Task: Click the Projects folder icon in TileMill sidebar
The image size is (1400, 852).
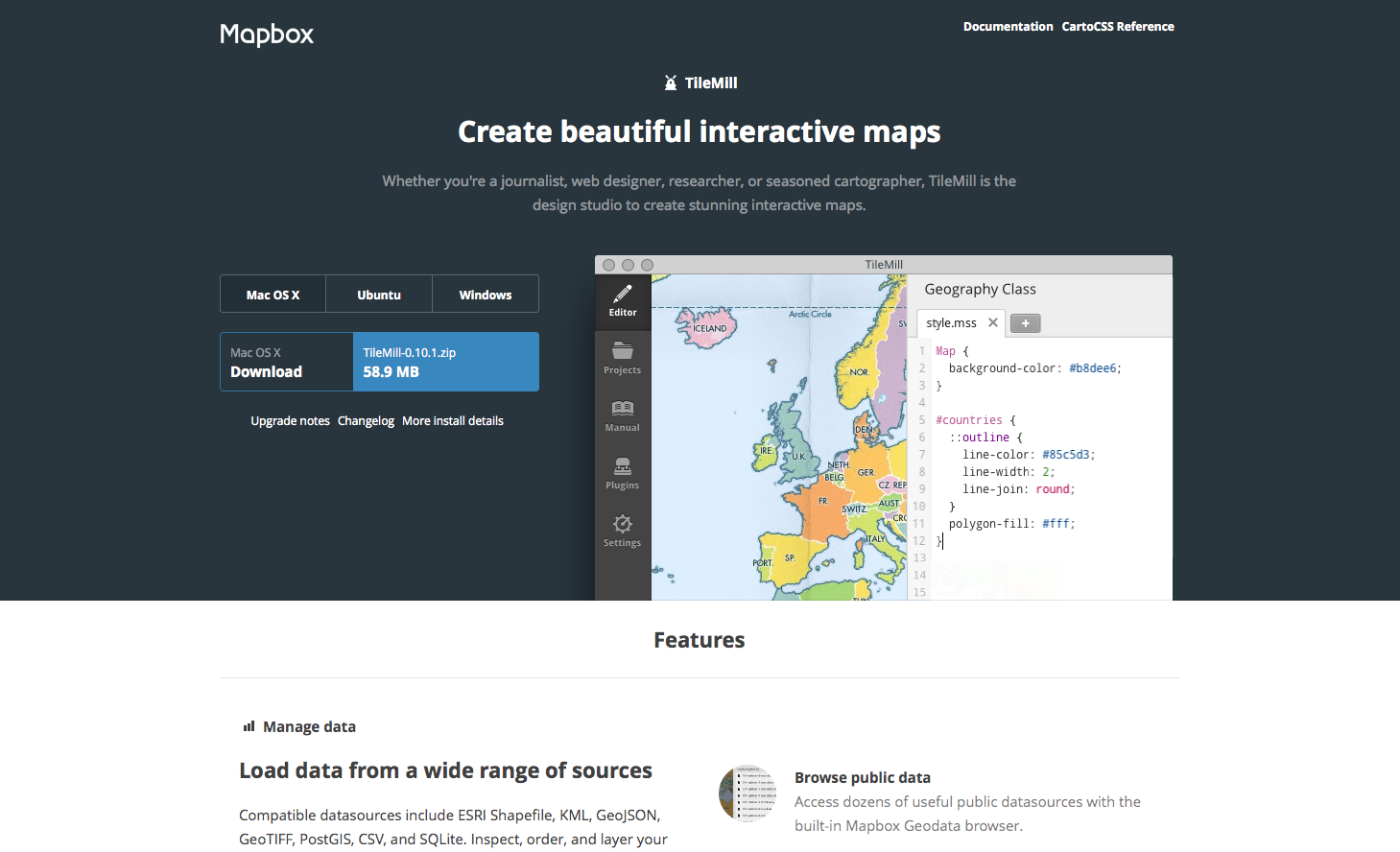Action: pos(623,351)
